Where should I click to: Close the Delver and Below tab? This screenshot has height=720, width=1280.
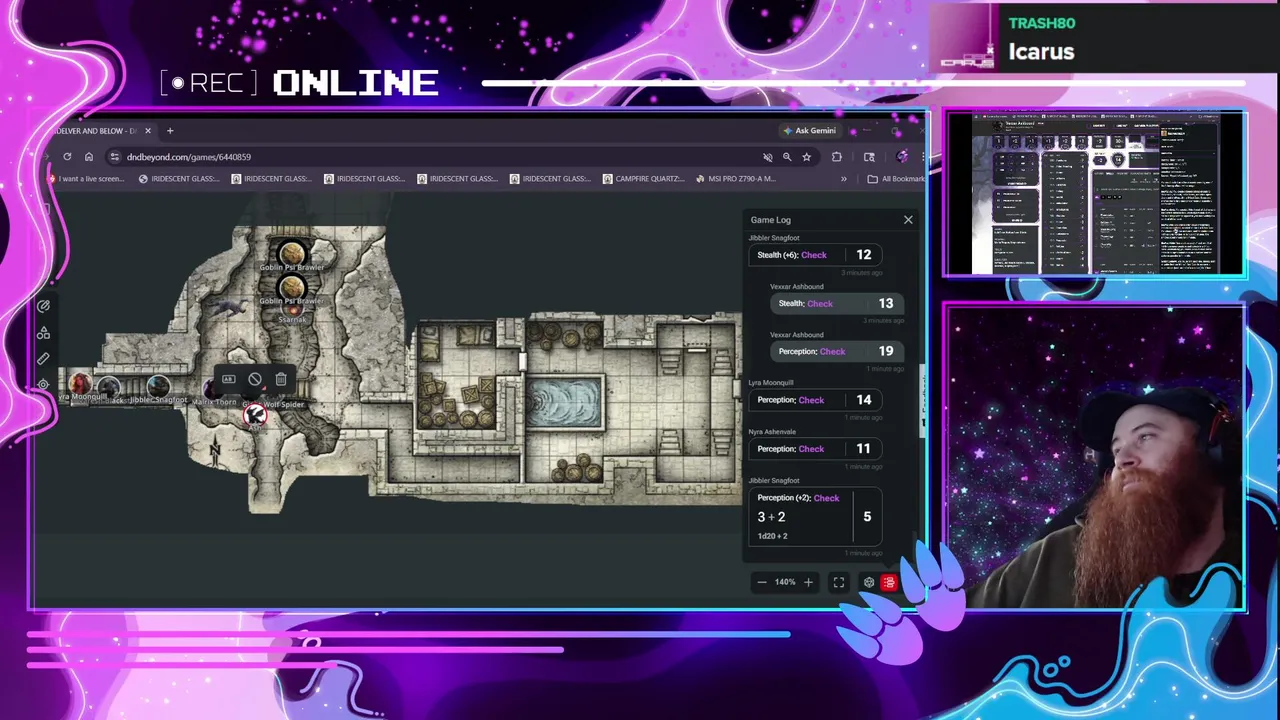point(148,131)
